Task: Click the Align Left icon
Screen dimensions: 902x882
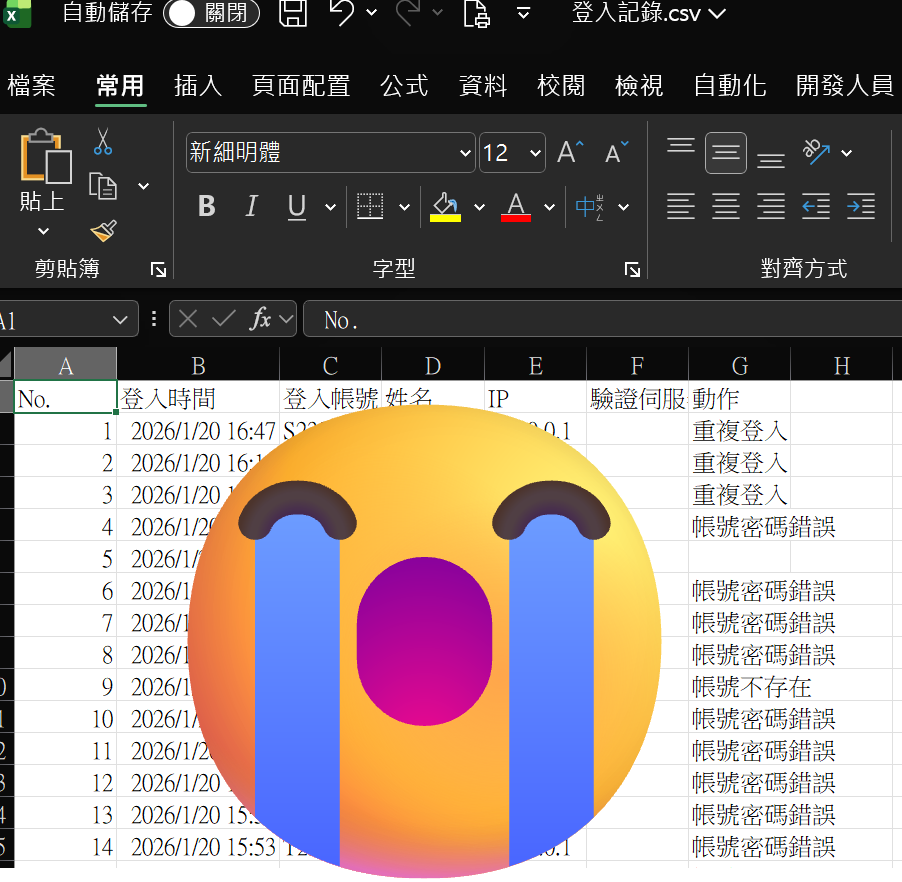Action: point(681,206)
